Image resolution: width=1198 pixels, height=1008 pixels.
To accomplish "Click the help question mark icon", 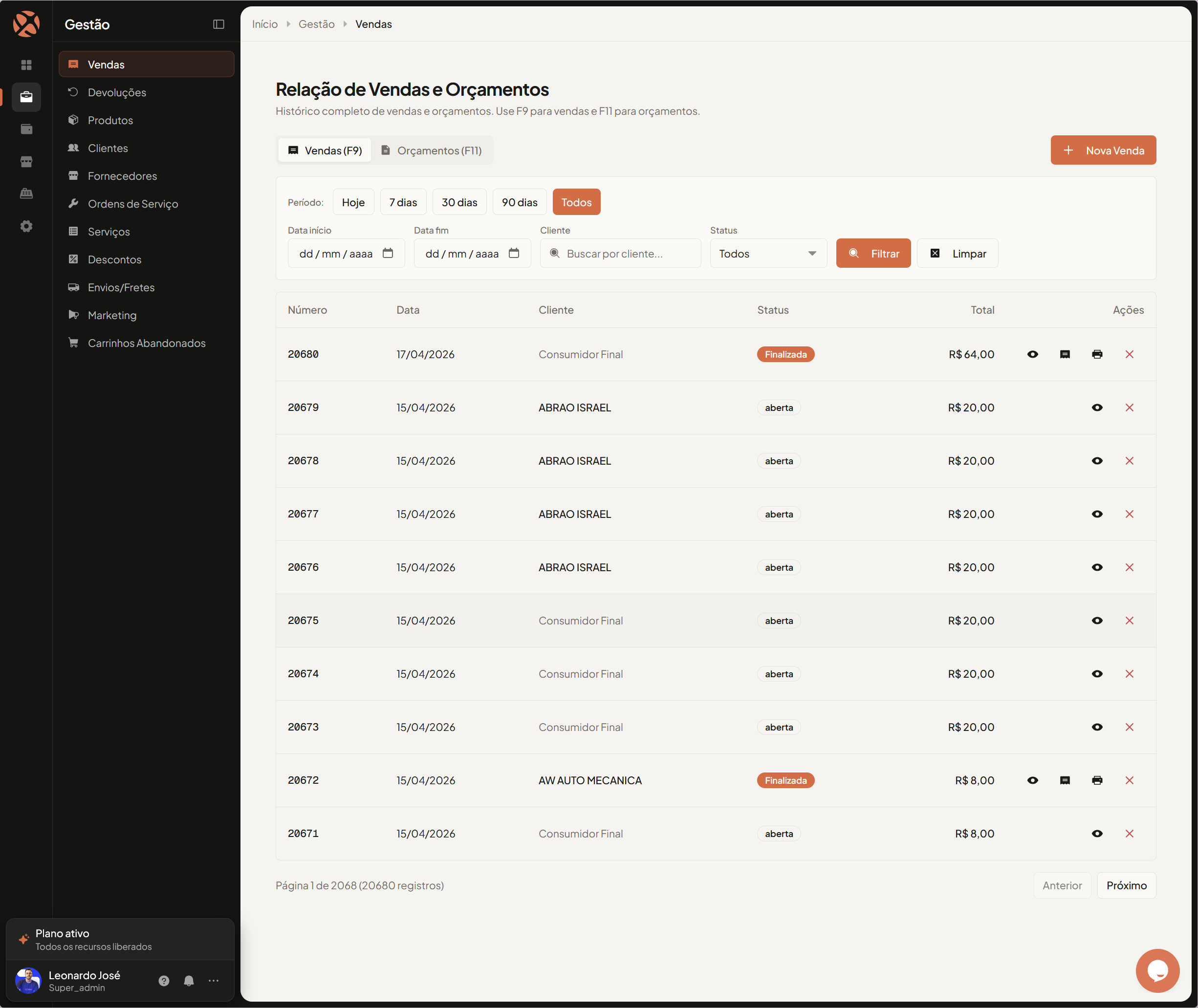I will 164,981.
